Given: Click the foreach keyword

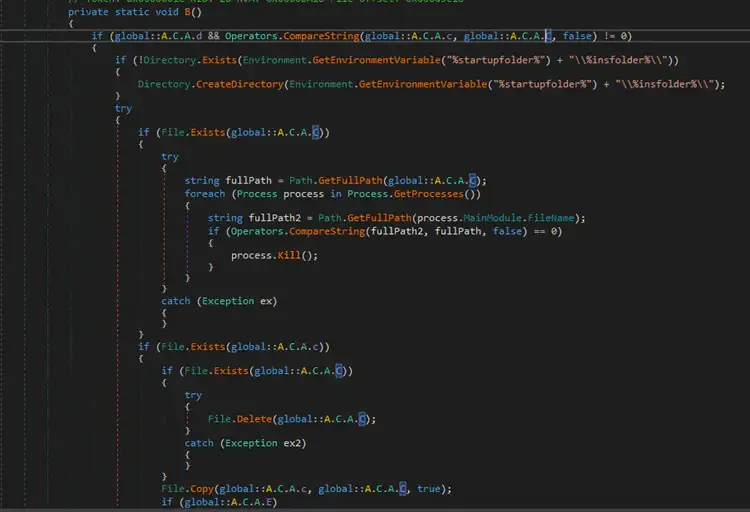Looking at the screenshot, I should point(205,193).
